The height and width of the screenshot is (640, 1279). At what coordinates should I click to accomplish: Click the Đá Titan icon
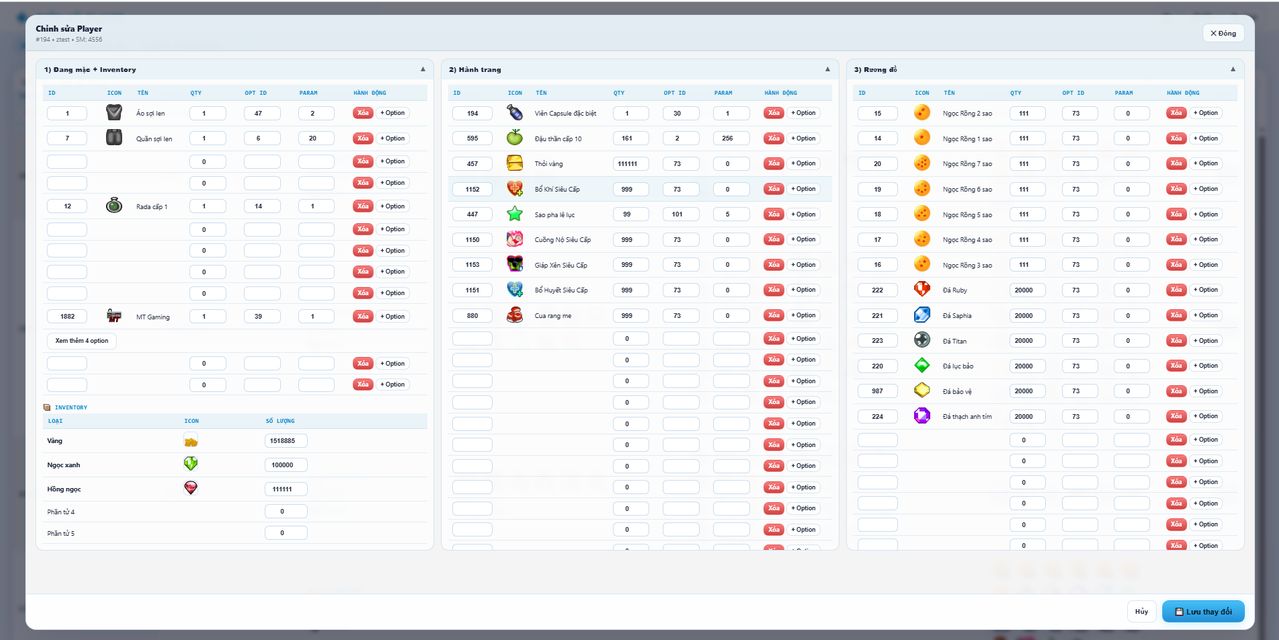point(922,340)
